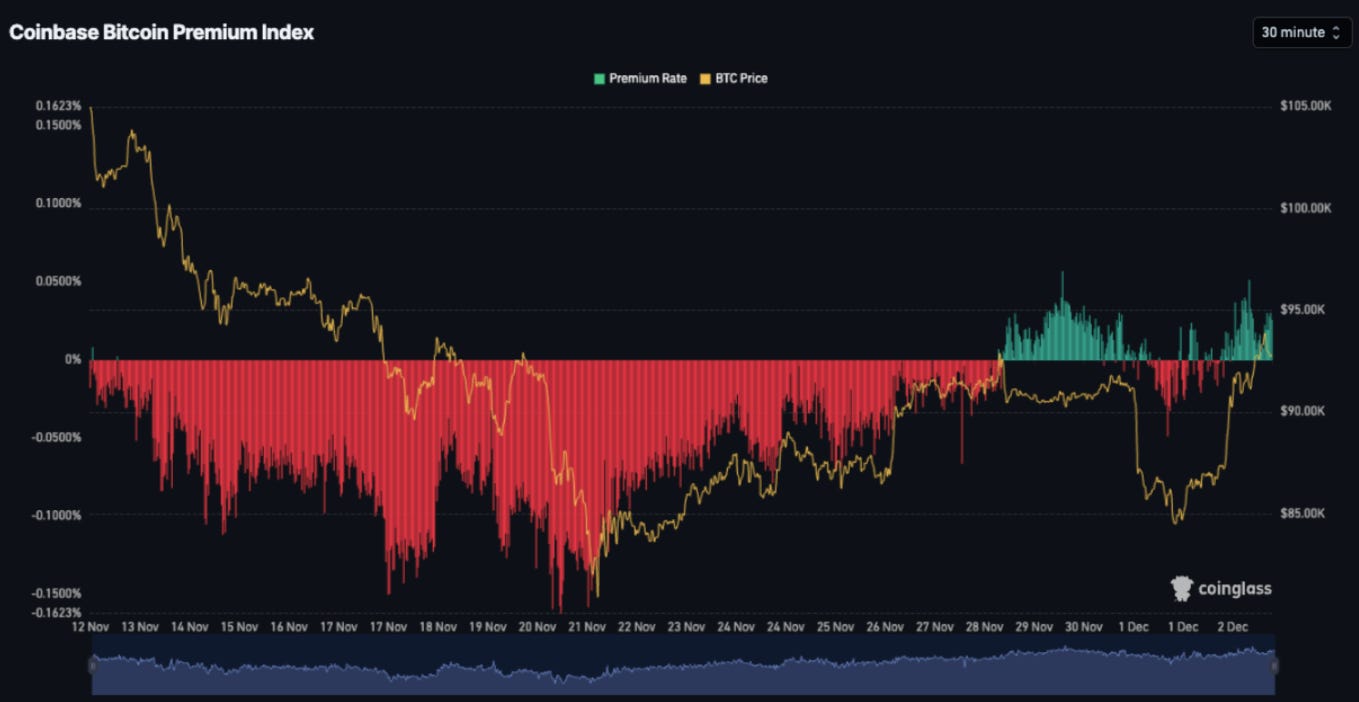Click the 13 Nov date label

click(140, 627)
